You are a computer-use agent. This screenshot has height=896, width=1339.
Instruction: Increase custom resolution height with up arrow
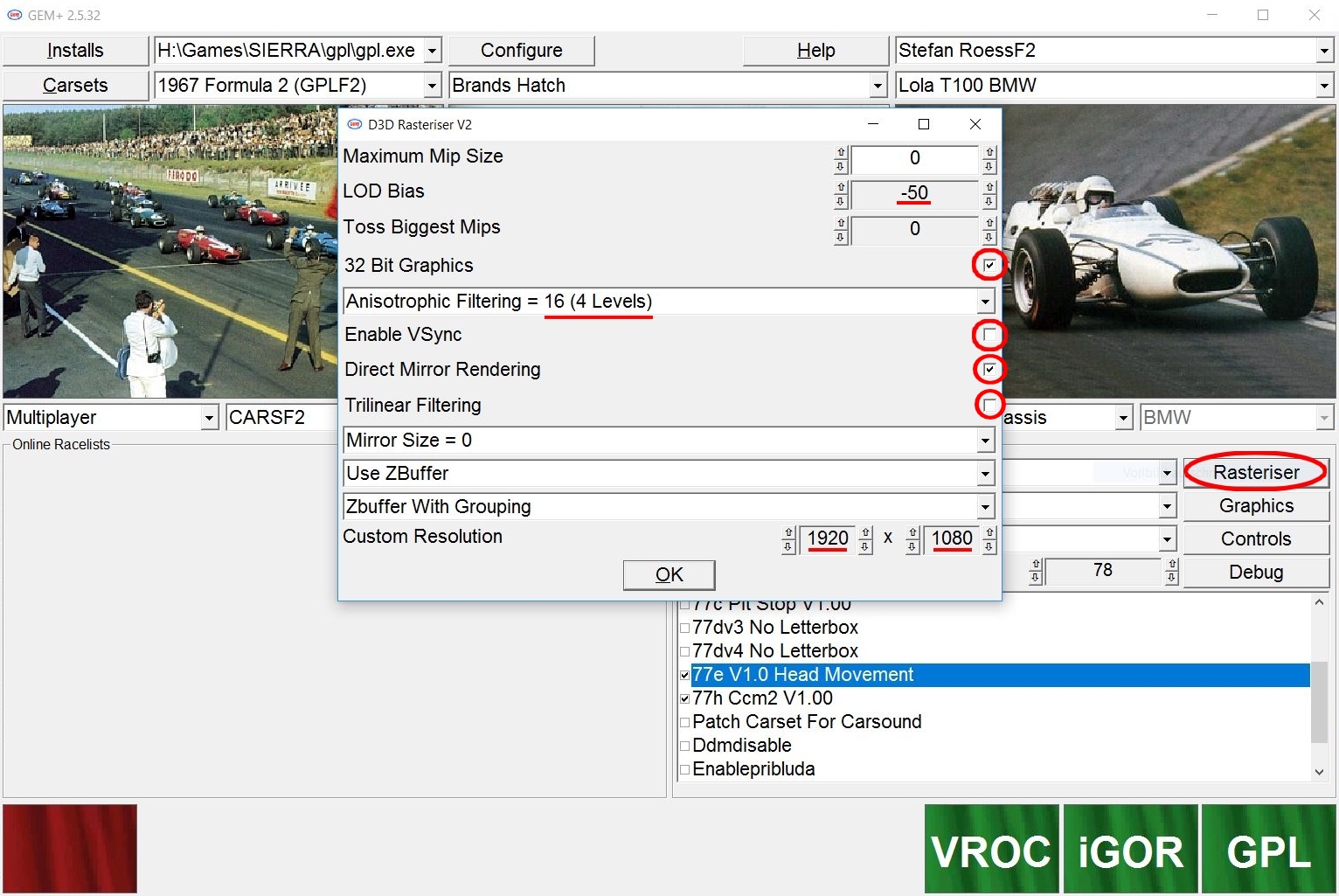click(x=989, y=531)
